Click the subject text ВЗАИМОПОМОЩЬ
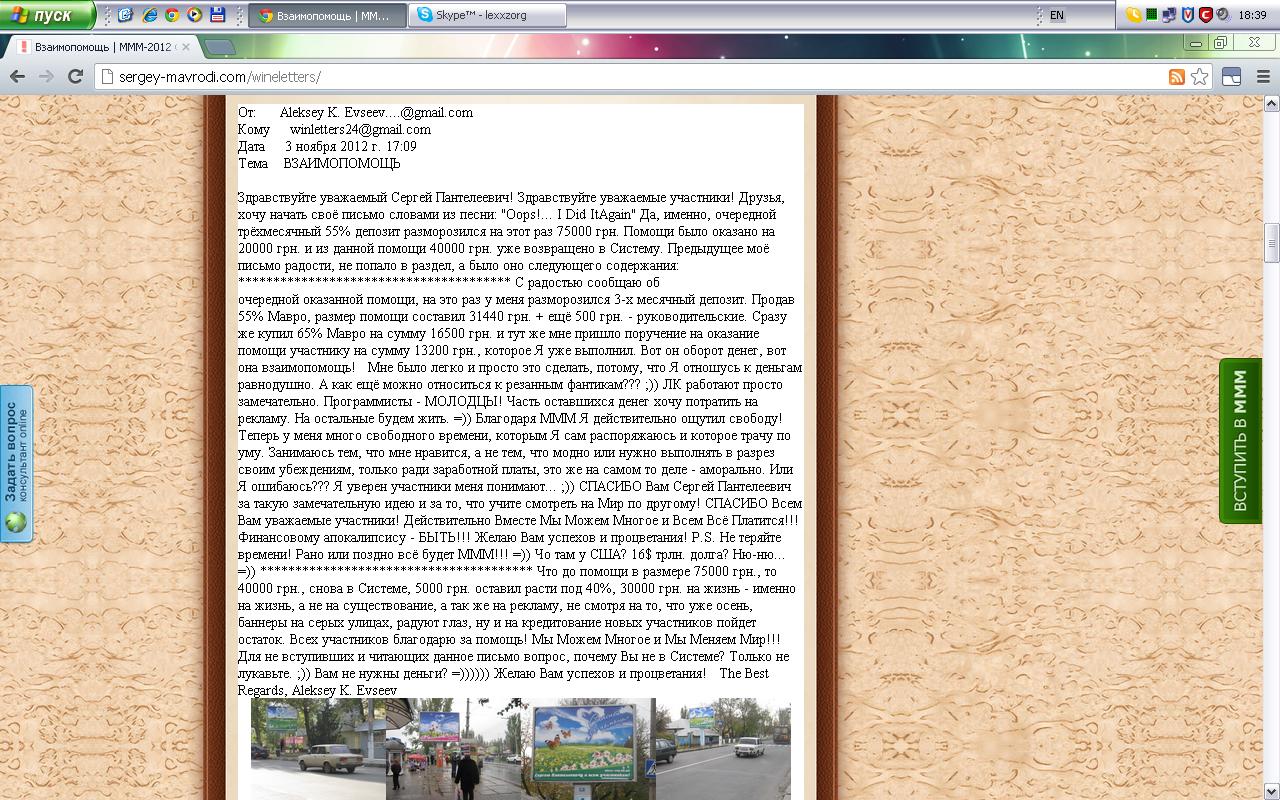 341,164
